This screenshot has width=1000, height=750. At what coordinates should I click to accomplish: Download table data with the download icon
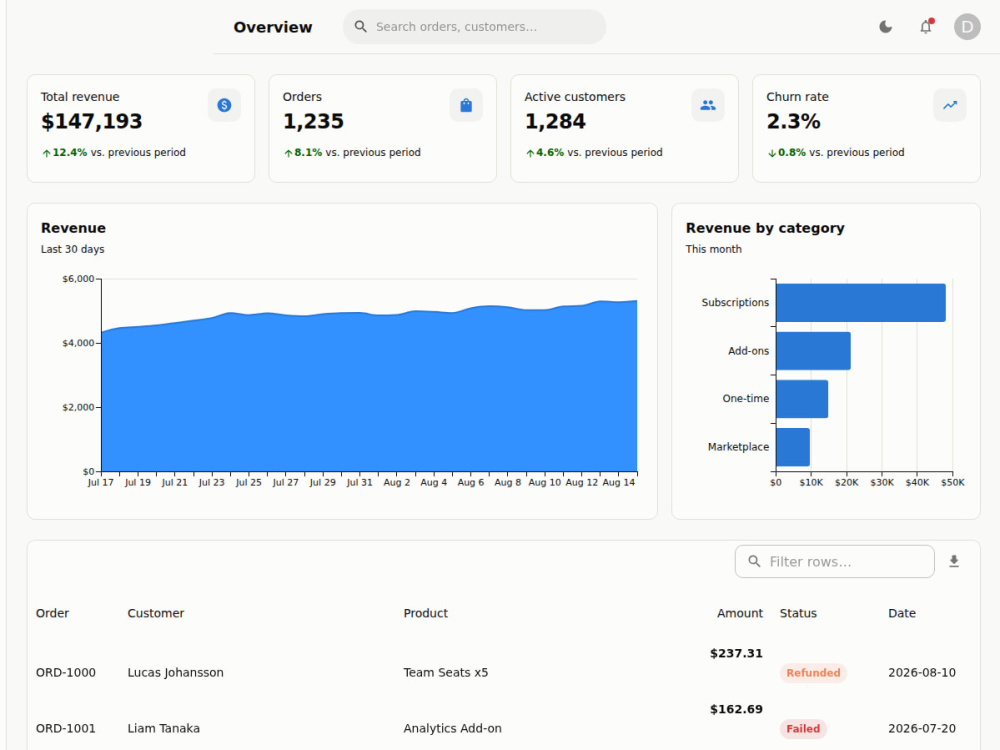point(953,561)
